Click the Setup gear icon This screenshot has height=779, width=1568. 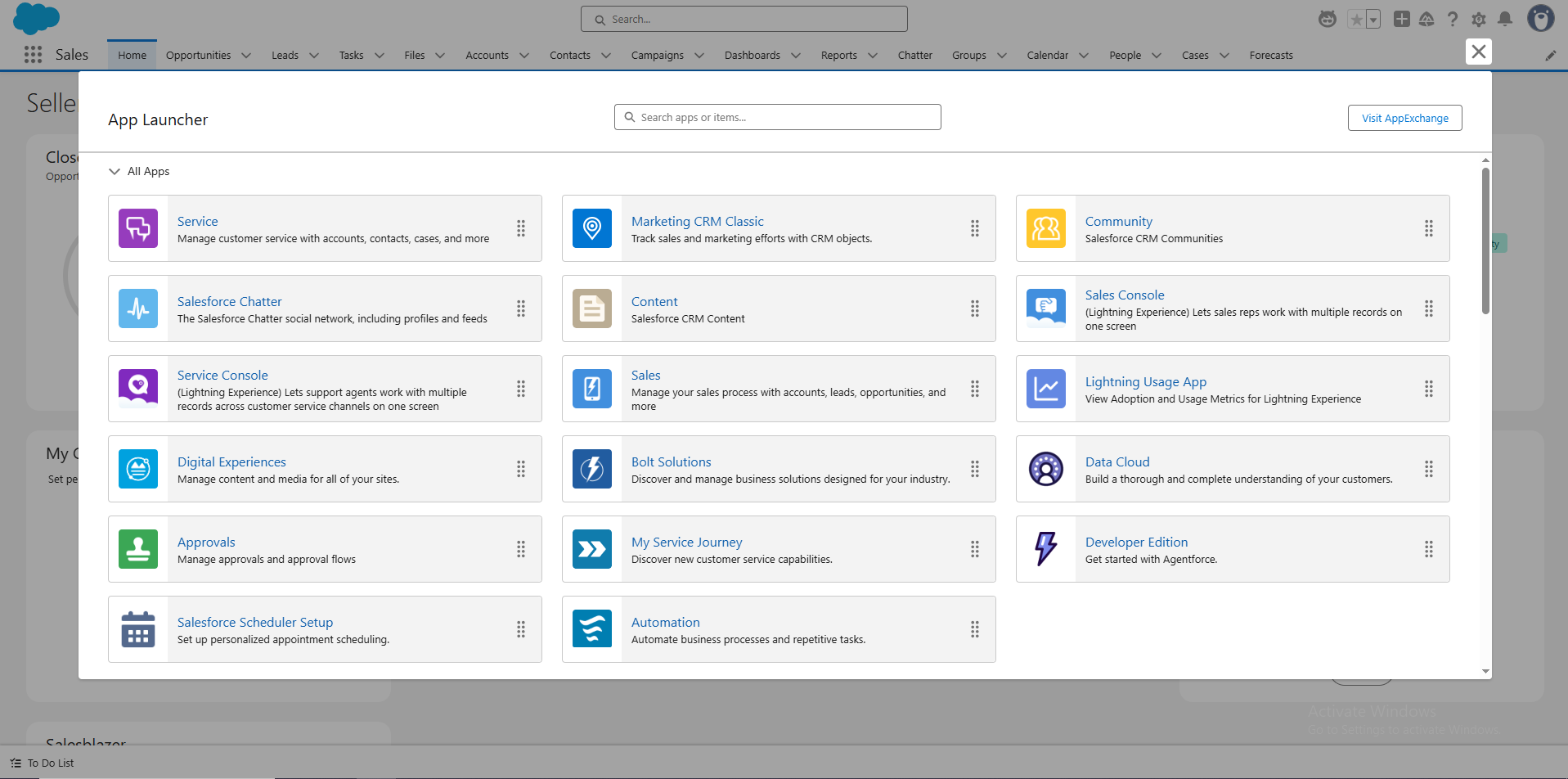1479,19
